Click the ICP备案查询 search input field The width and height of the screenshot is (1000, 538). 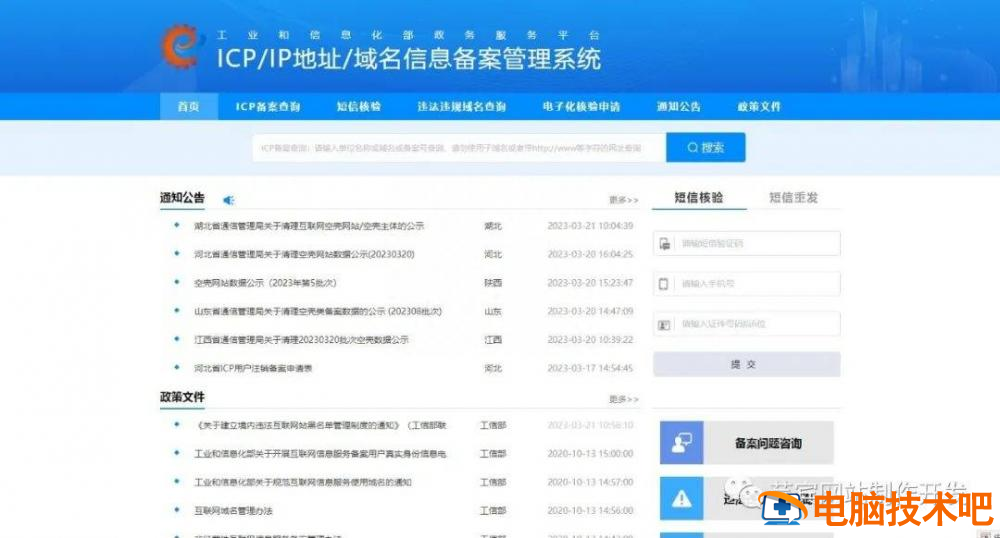pos(459,148)
